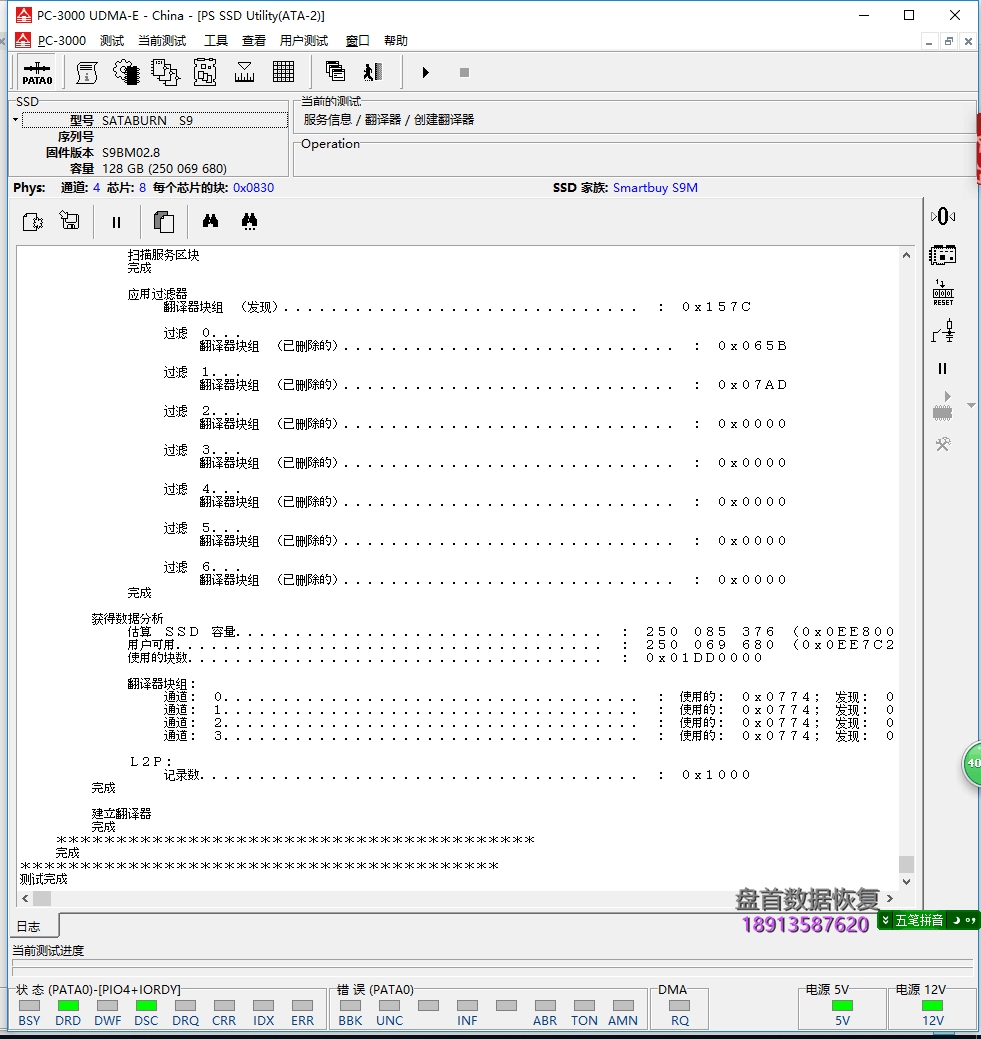This screenshot has width=981, height=1039.
Task: Open the 帮助 menu
Action: pos(396,40)
